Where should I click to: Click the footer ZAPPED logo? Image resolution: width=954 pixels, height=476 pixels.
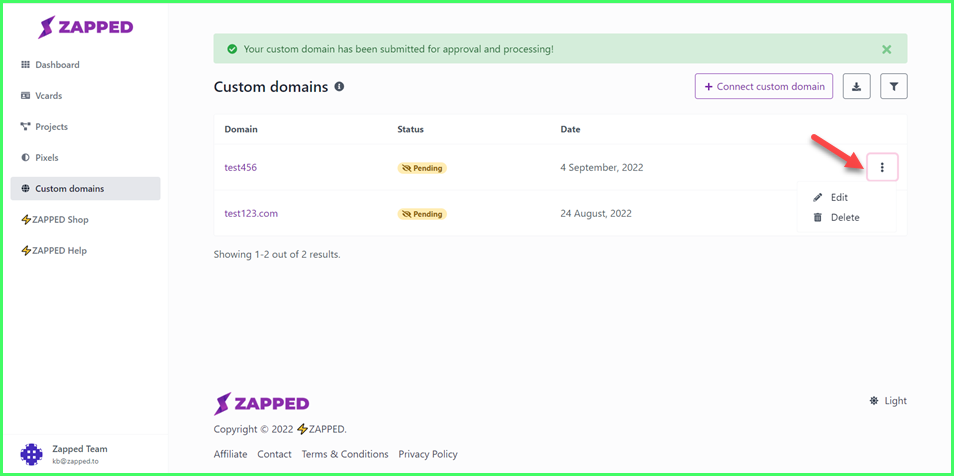coord(262,404)
